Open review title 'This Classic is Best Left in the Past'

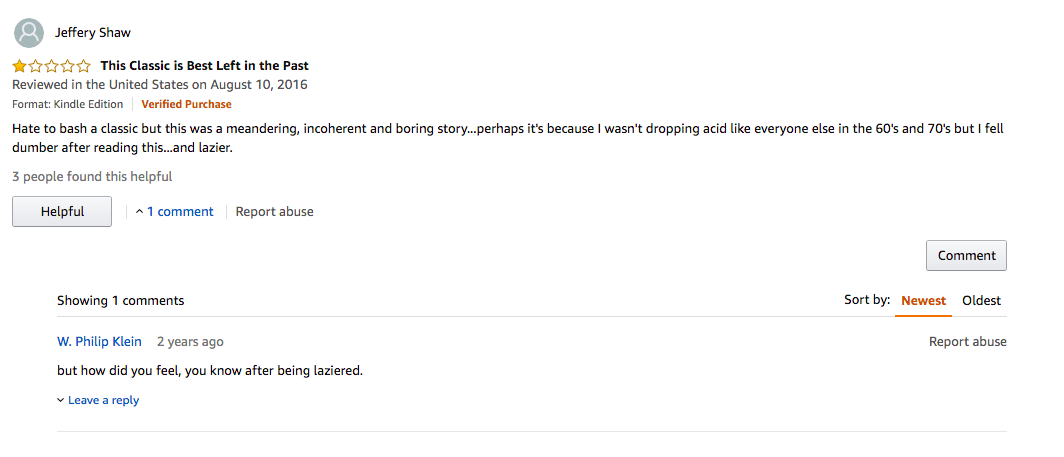[x=205, y=66]
